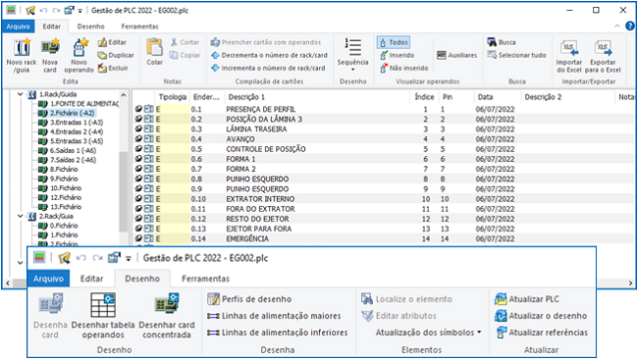This screenshot has height=360, width=638.
Task: Open Arquivo tab in lower ribbon
Action: [48, 279]
